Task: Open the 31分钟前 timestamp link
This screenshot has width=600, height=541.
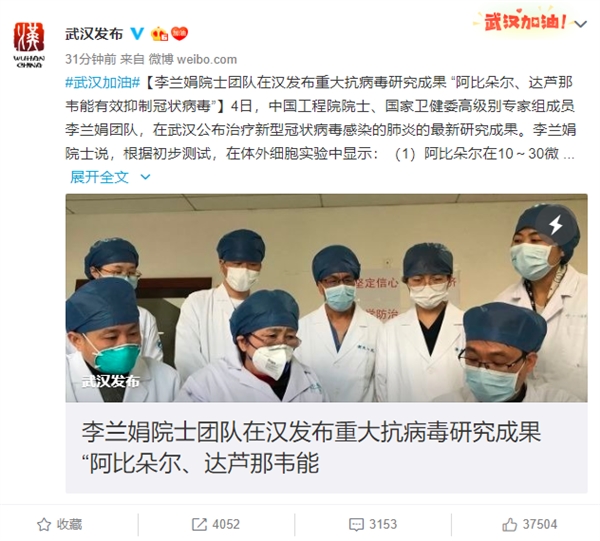Action: (x=91, y=59)
